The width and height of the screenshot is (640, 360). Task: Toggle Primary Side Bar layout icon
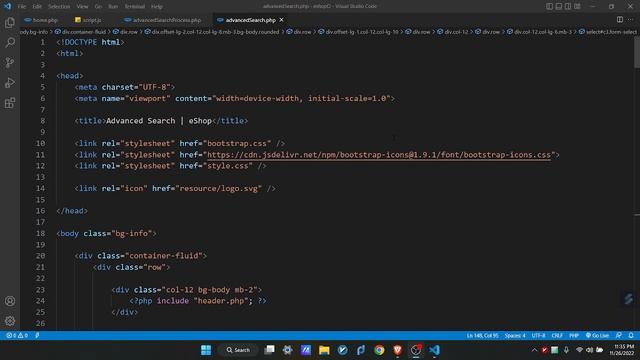tap(549, 6)
